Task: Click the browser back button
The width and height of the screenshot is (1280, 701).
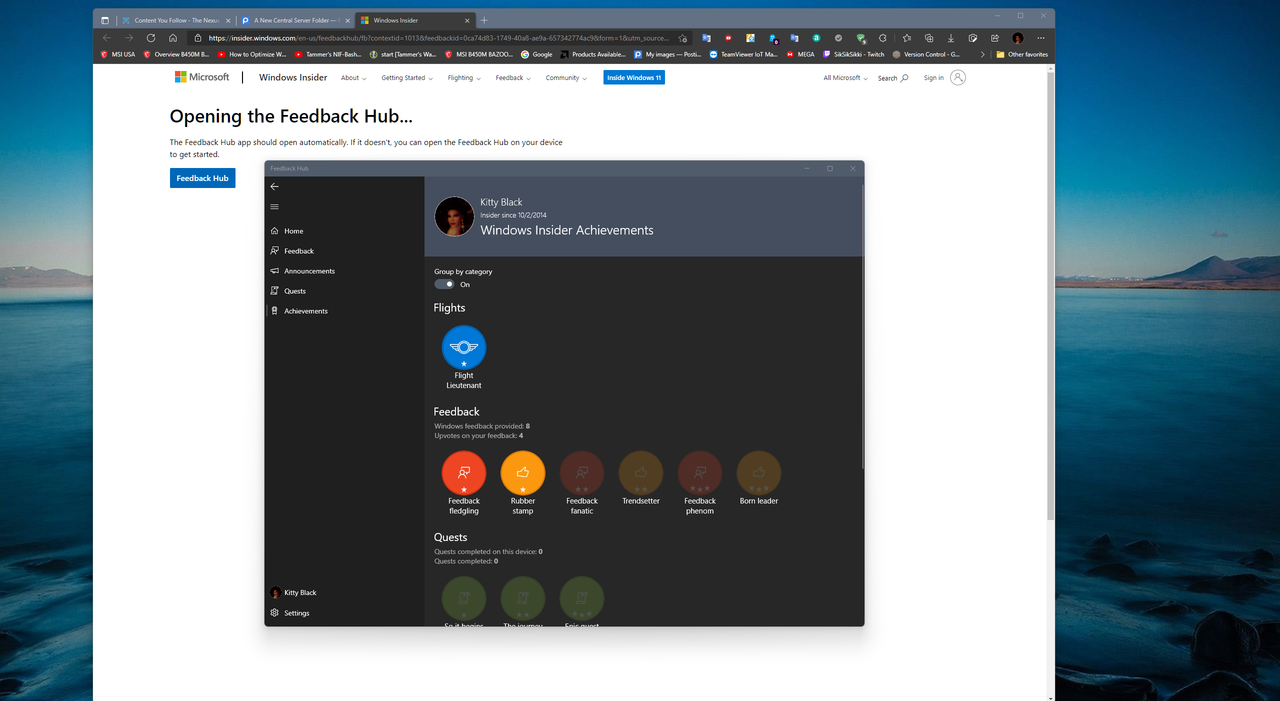Action: pyautogui.click(x=107, y=38)
